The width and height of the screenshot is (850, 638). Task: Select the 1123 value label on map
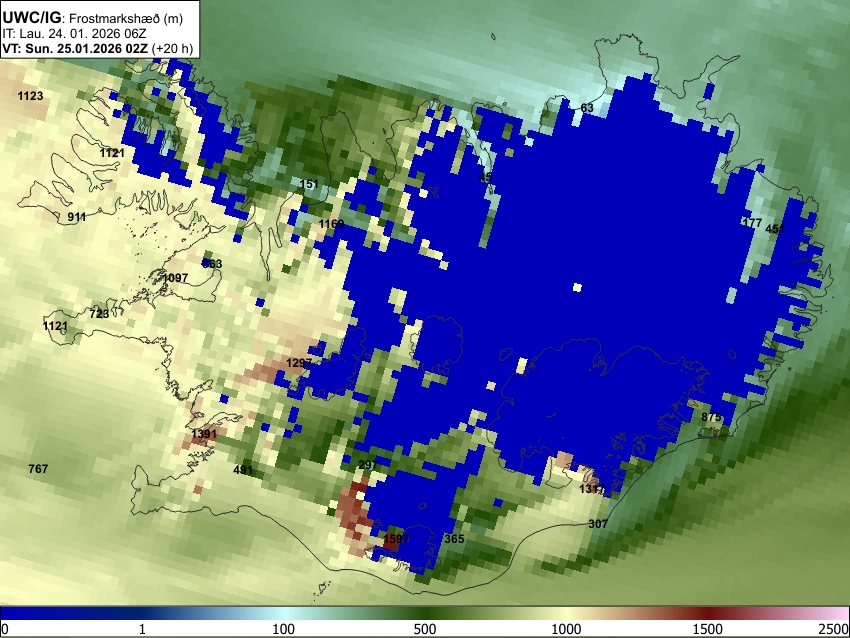[x=30, y=96]
